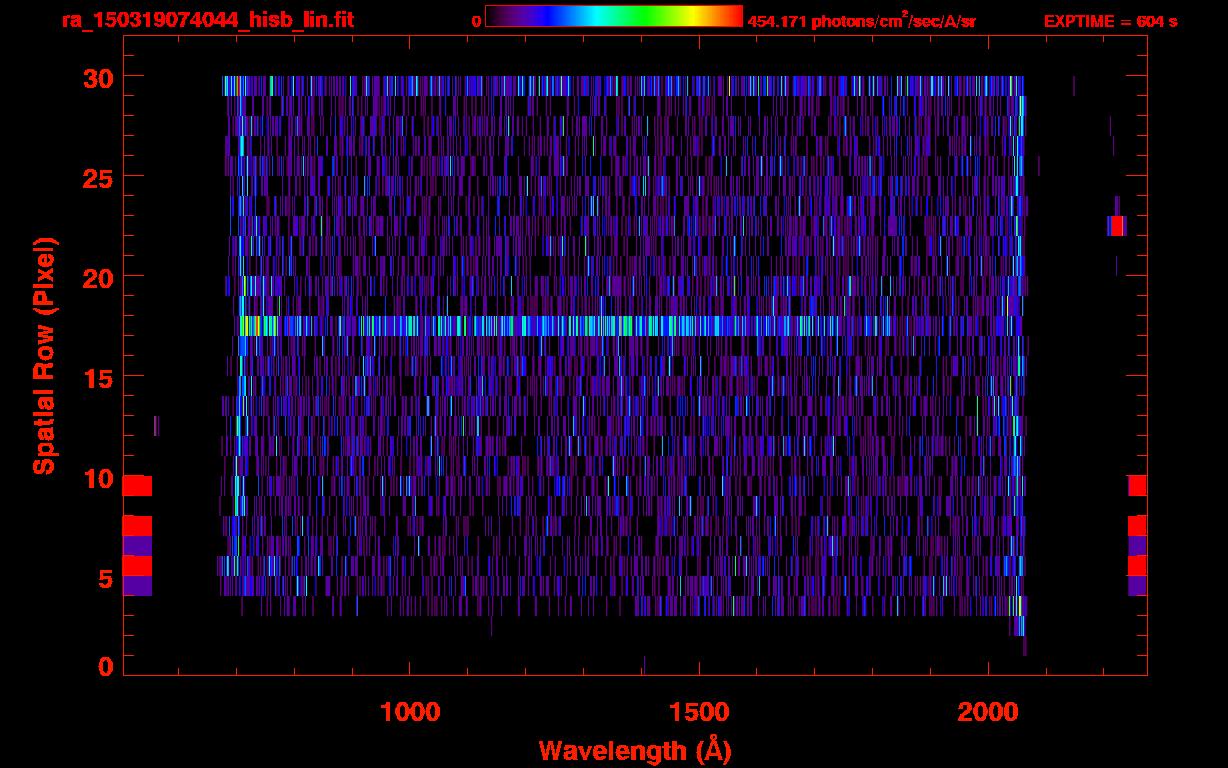Select the EXPTIME = 604 s label
This screenshot has height=768, width=1228.
(x=1110, y=21)
